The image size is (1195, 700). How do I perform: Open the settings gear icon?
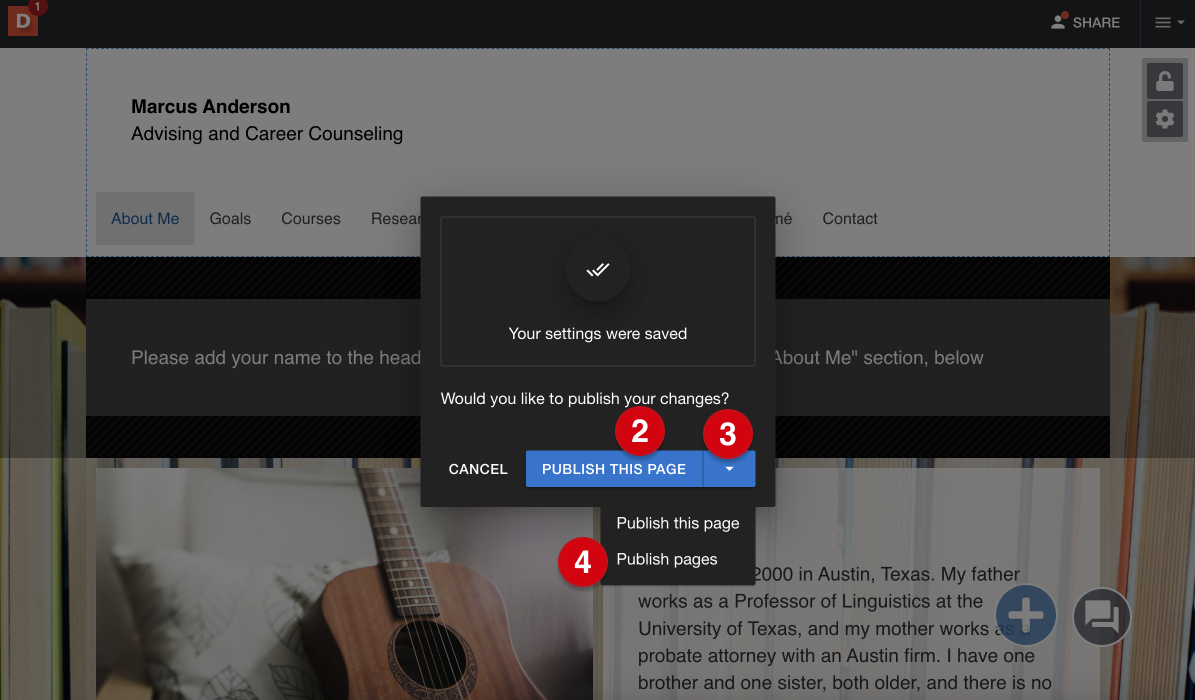coord(1165,119)
